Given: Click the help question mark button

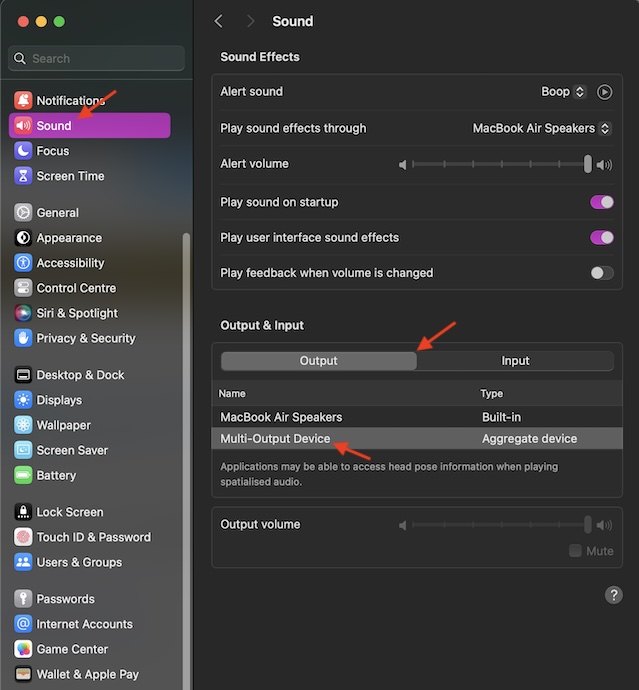Looking at the screenshot, I should click(614, 595).
